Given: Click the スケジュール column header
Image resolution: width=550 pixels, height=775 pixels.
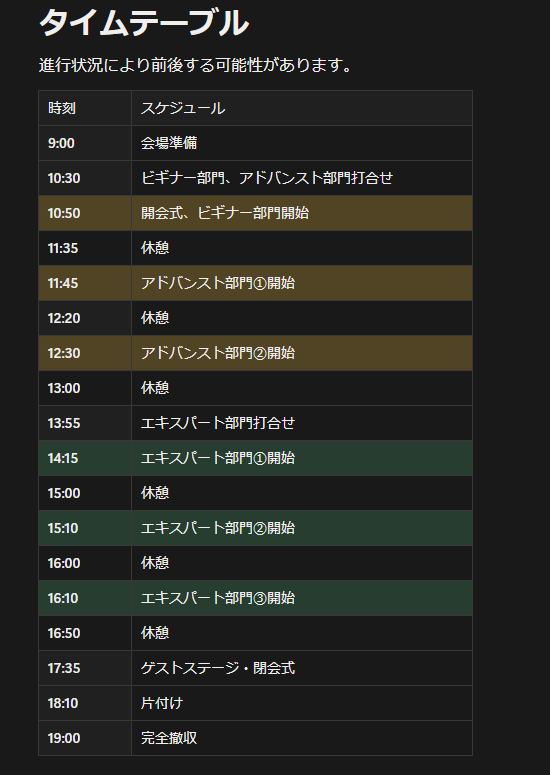Looking at the screenshot, I should [302, 108].
